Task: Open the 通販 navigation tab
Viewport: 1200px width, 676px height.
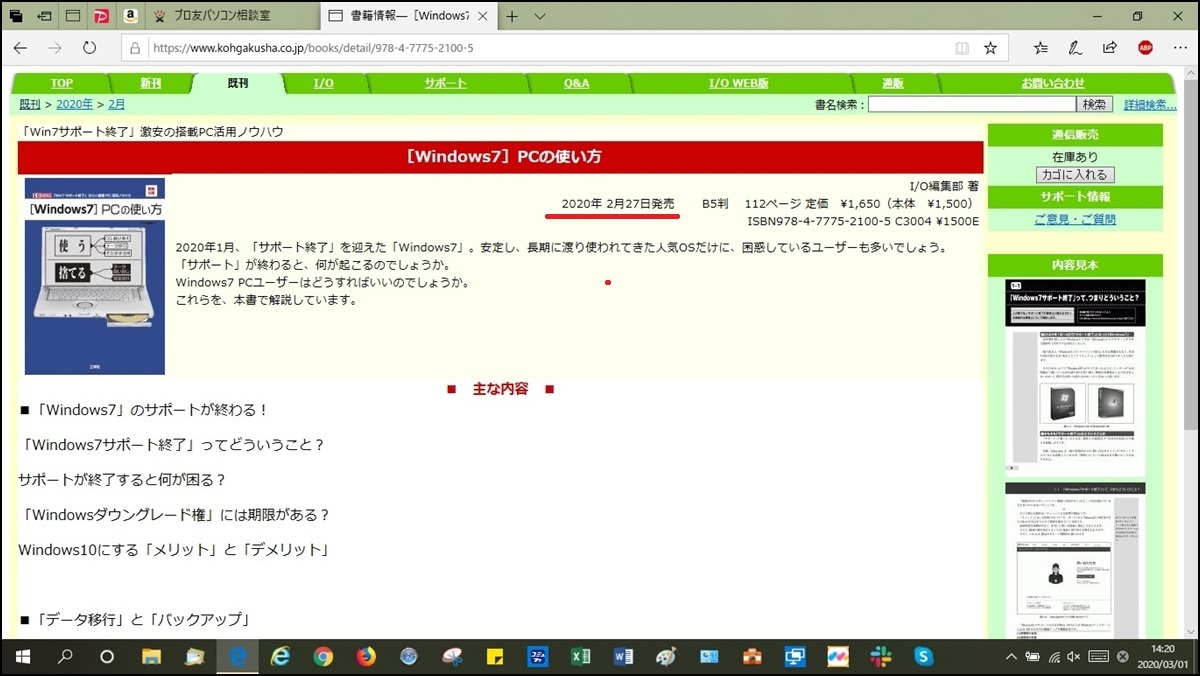Action: (893, 83)
